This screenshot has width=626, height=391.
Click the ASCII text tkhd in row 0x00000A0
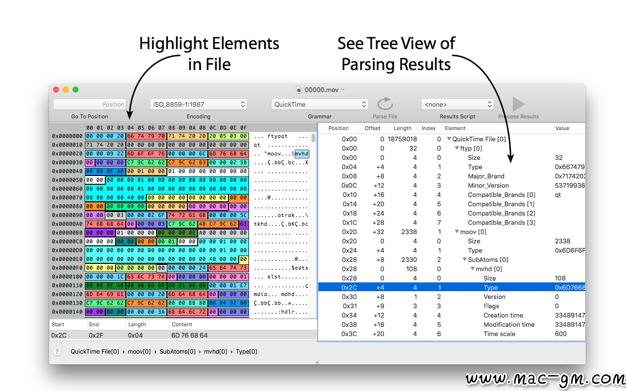tap(261, 224)
